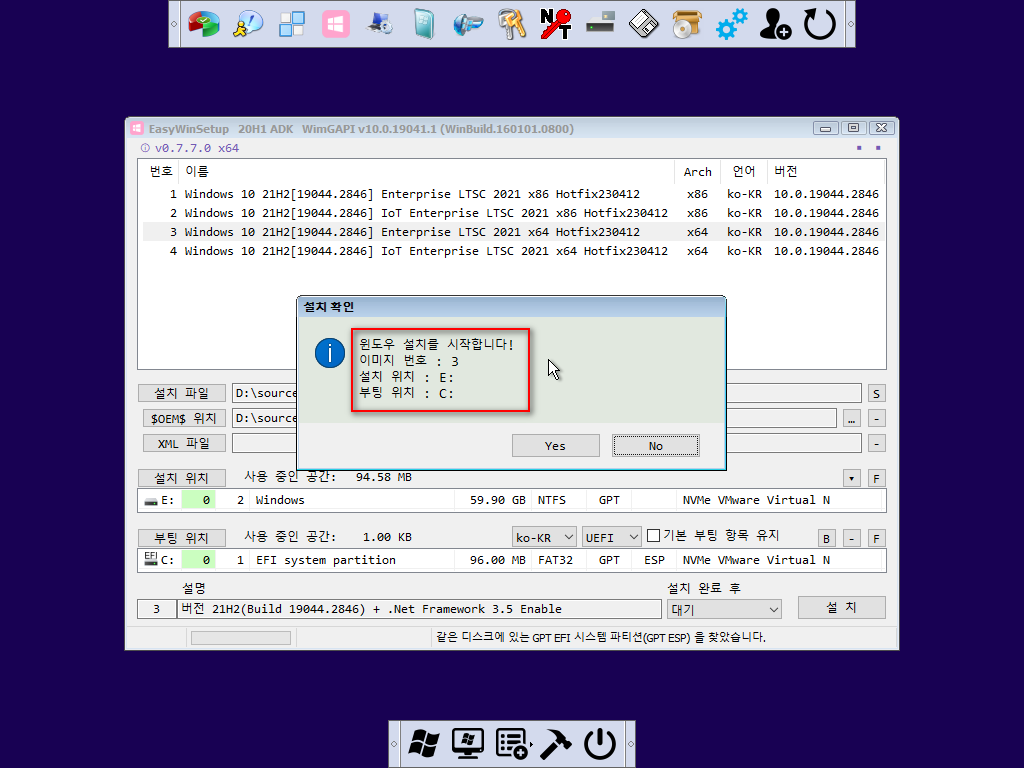This screenshot has width=1024, height=768.
Task: Toggle the 기본 부팅 항목 유지 checkbox
Action: point(653,536)
